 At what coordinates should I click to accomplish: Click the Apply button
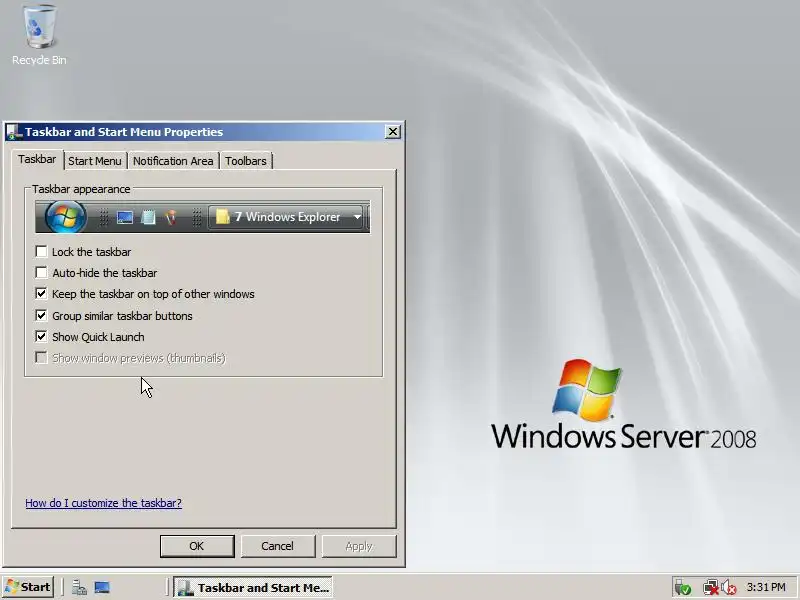click(x=359, y=546)
